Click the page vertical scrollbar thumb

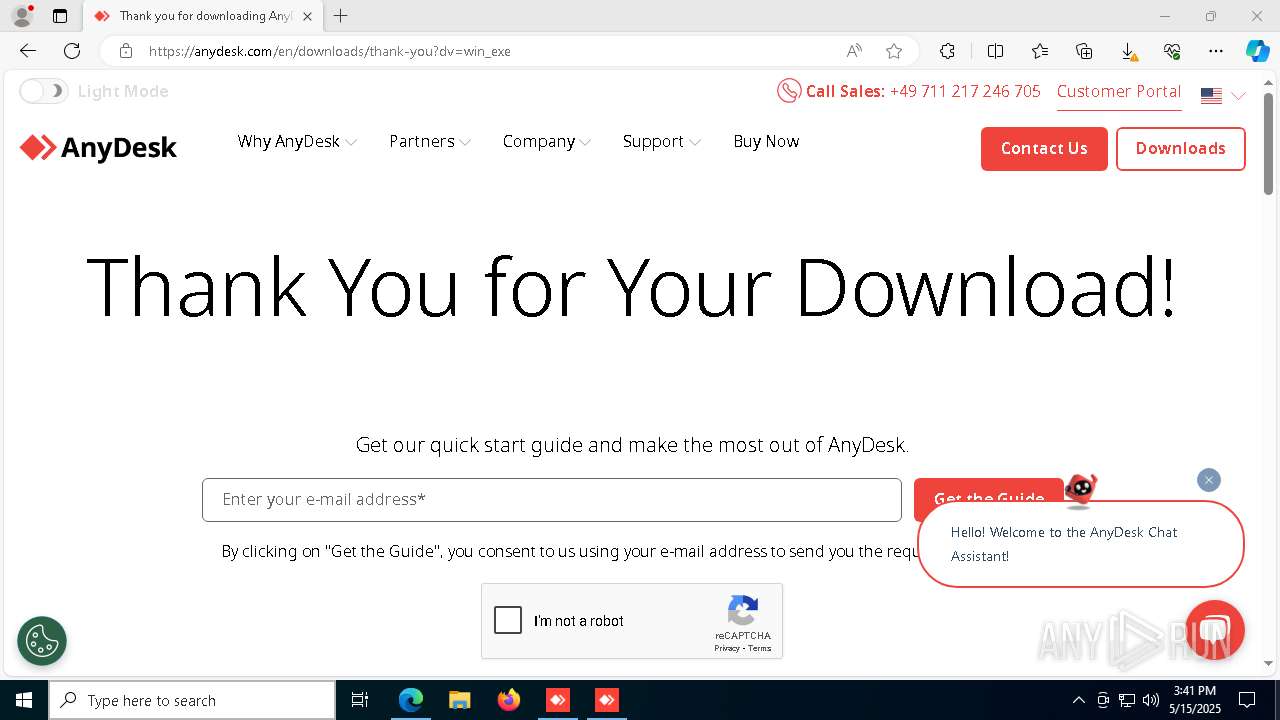pos(1269,143)
